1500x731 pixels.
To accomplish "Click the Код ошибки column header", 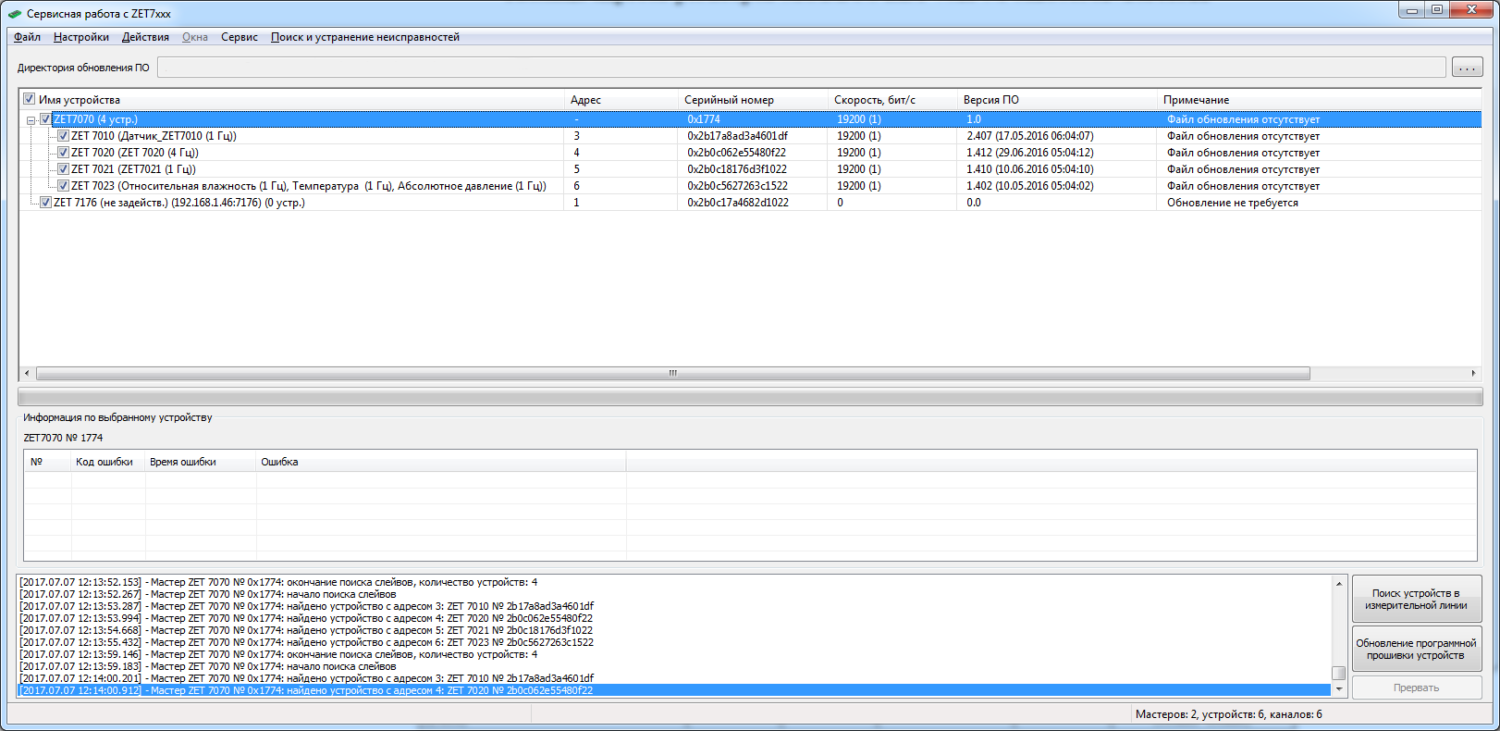I will pos(108,462).
